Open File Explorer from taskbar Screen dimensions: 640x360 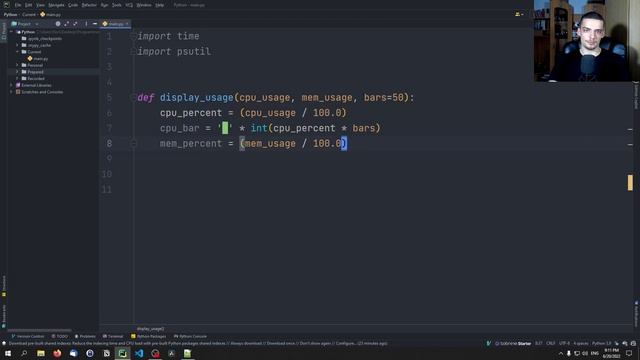tap(41, 353)
